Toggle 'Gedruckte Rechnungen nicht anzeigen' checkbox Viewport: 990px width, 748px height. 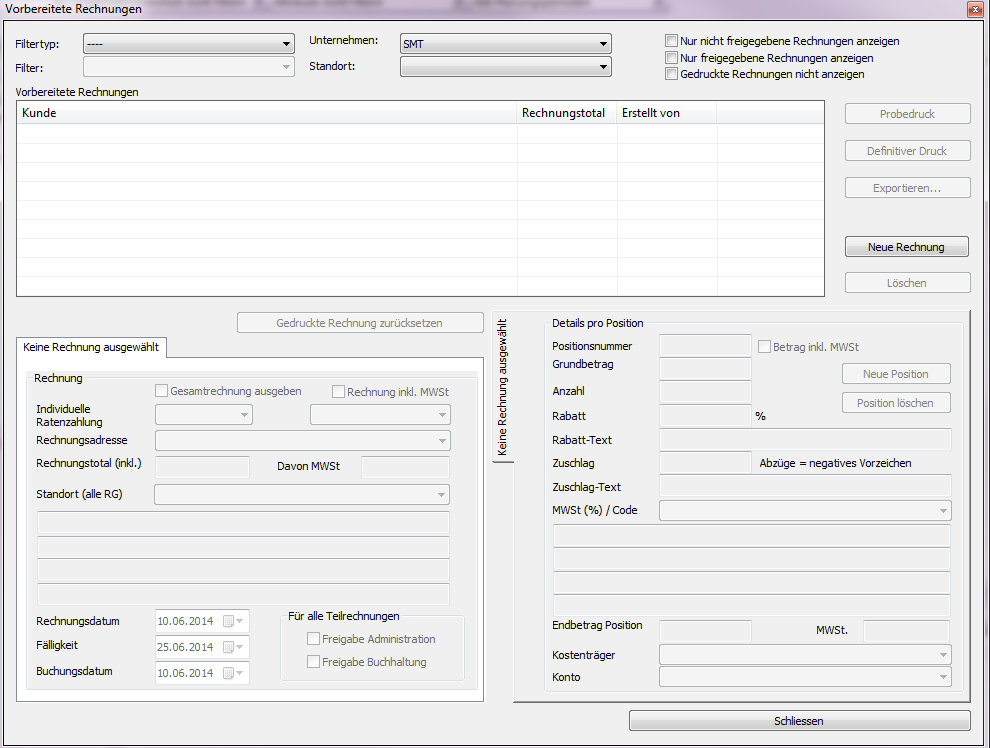[671, 74]
